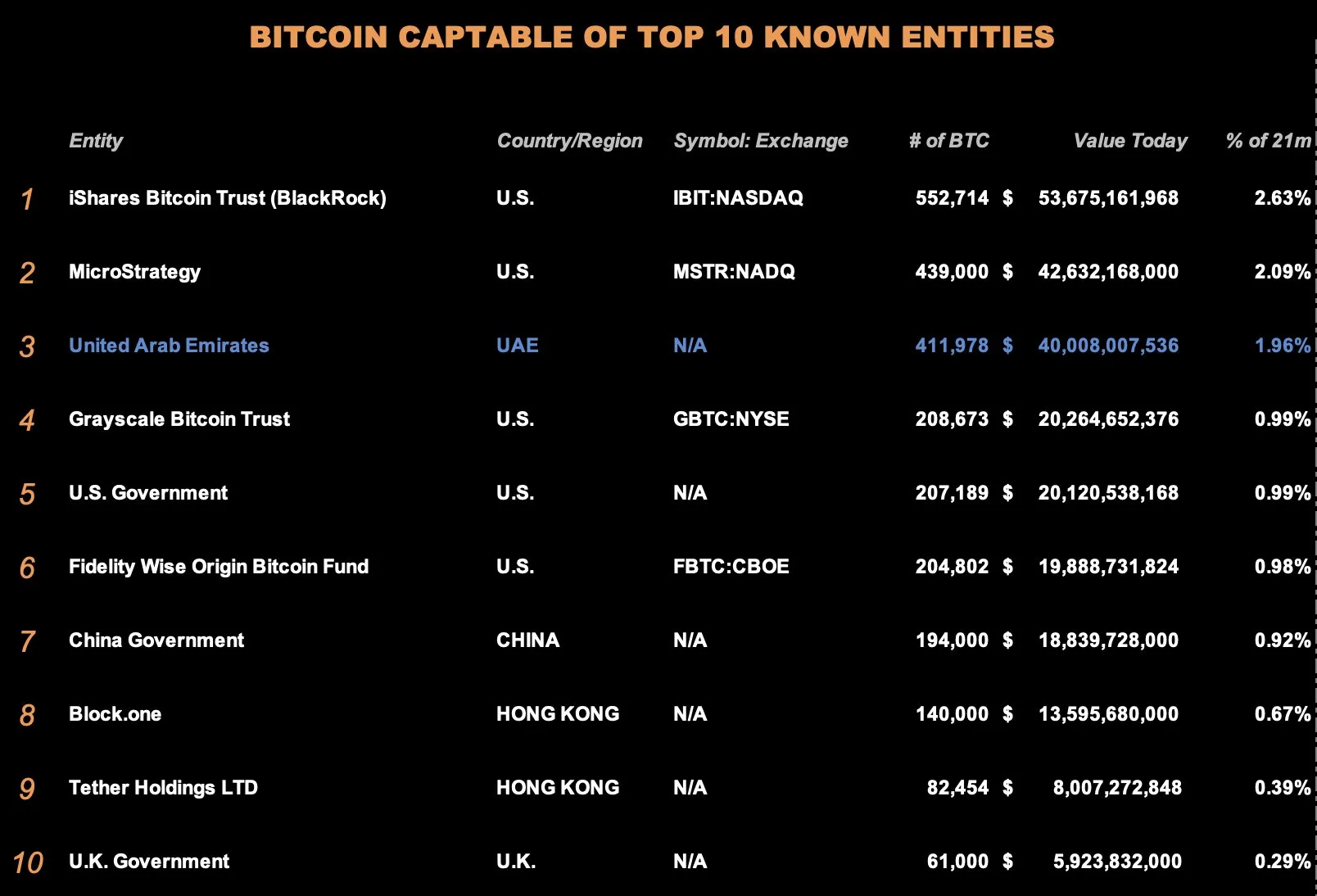Click the blue UAE country label
Image resolution: width=1317 pixels, height=896 pixels.
pyautogui.click(x=518, y=346)
